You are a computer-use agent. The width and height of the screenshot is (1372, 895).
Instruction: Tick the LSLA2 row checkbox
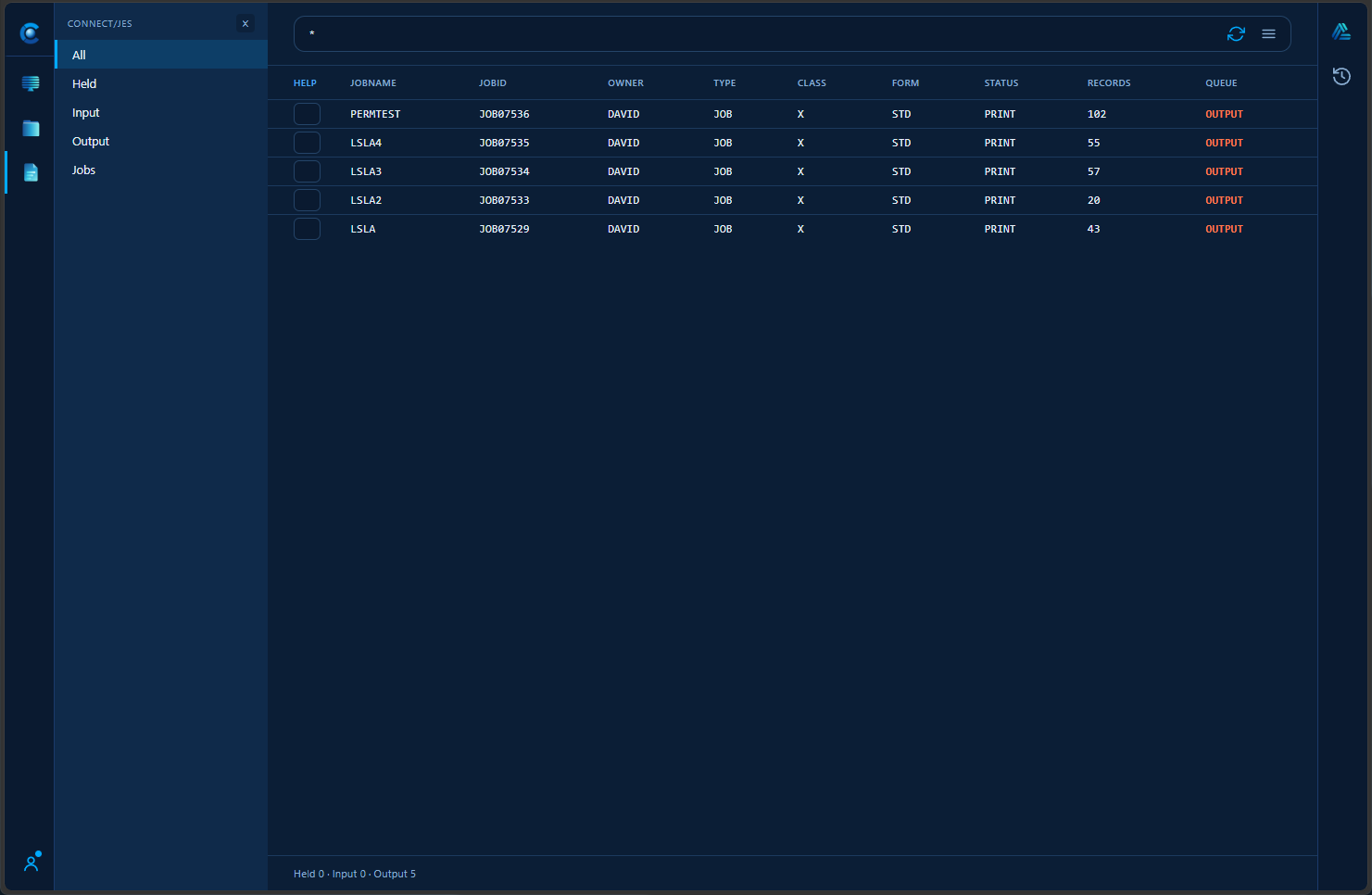point(307,200)
